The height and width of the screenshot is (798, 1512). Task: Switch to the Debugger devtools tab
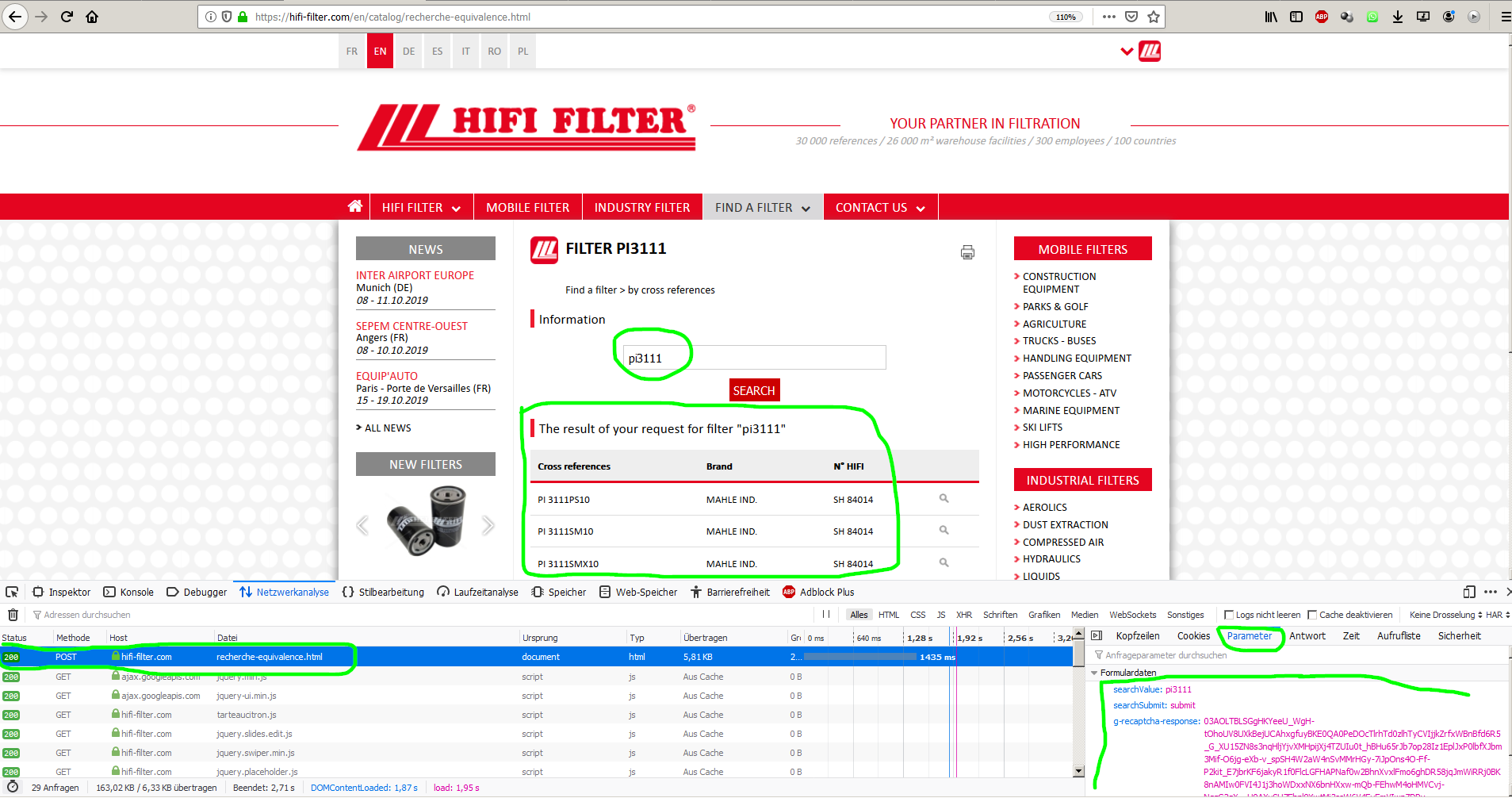(x=197, y=592)
